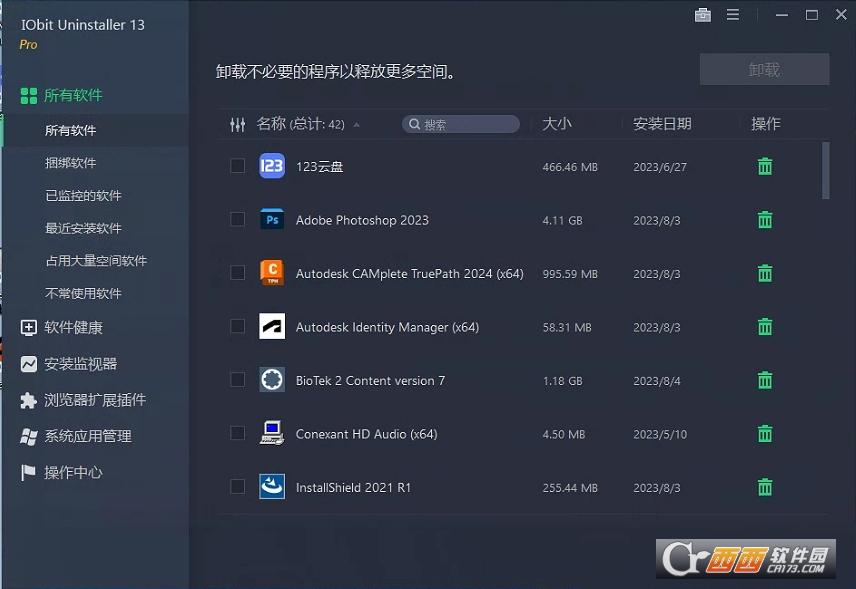Check the checkbox for BioTek 2 Content version 7
The image size is (856, 589).
pos(237,380)
